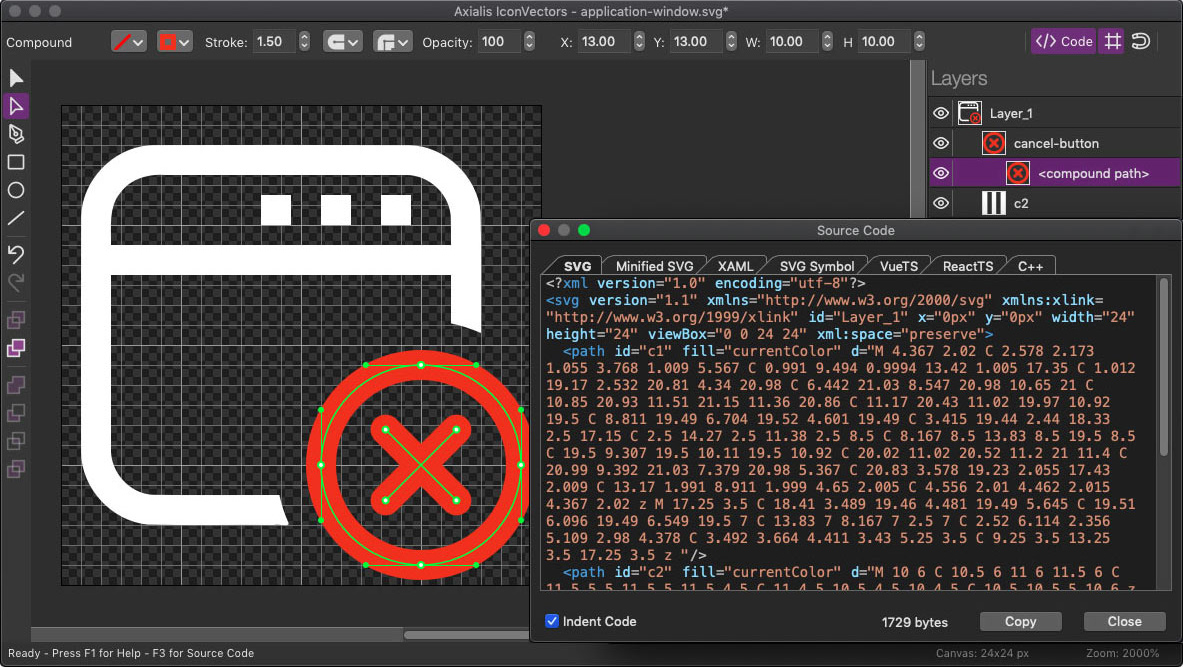Click the Undo arrow icon

(16, 253)
